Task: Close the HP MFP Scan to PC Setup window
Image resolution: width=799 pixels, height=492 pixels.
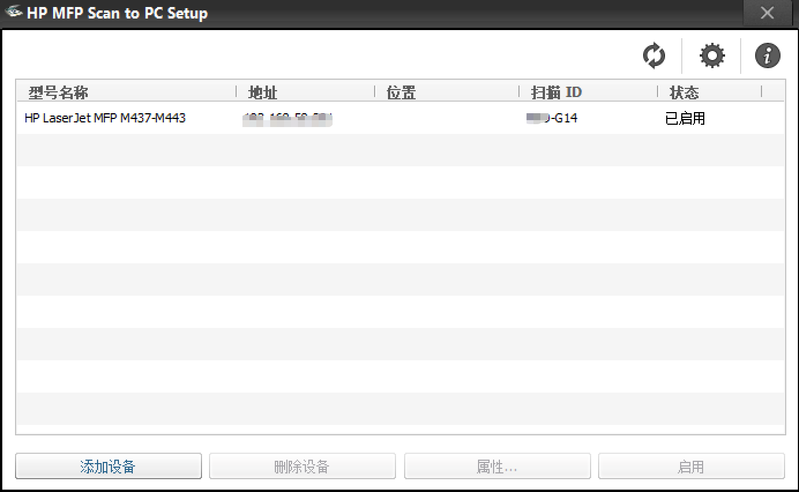Action: pos(767,13)
